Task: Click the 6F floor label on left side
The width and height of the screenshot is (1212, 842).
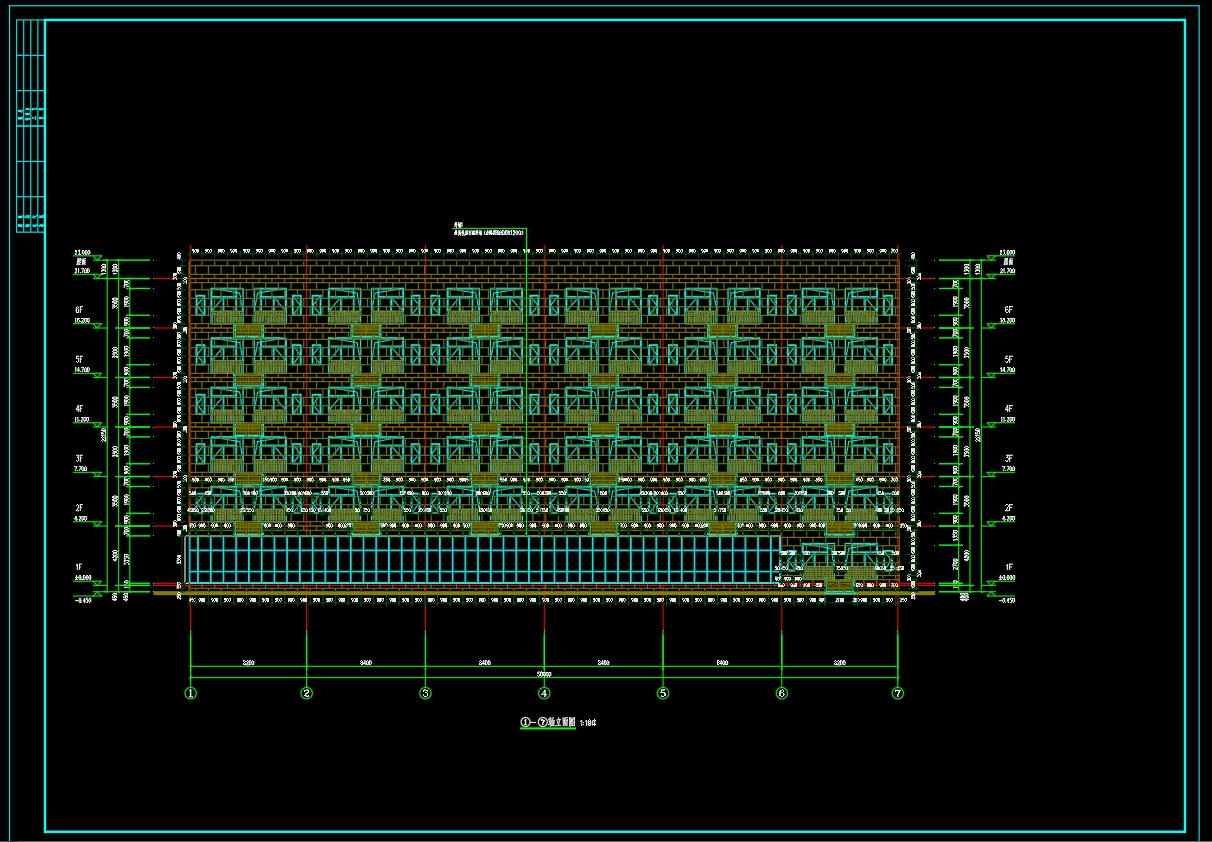Action: (x=81, y=311)
